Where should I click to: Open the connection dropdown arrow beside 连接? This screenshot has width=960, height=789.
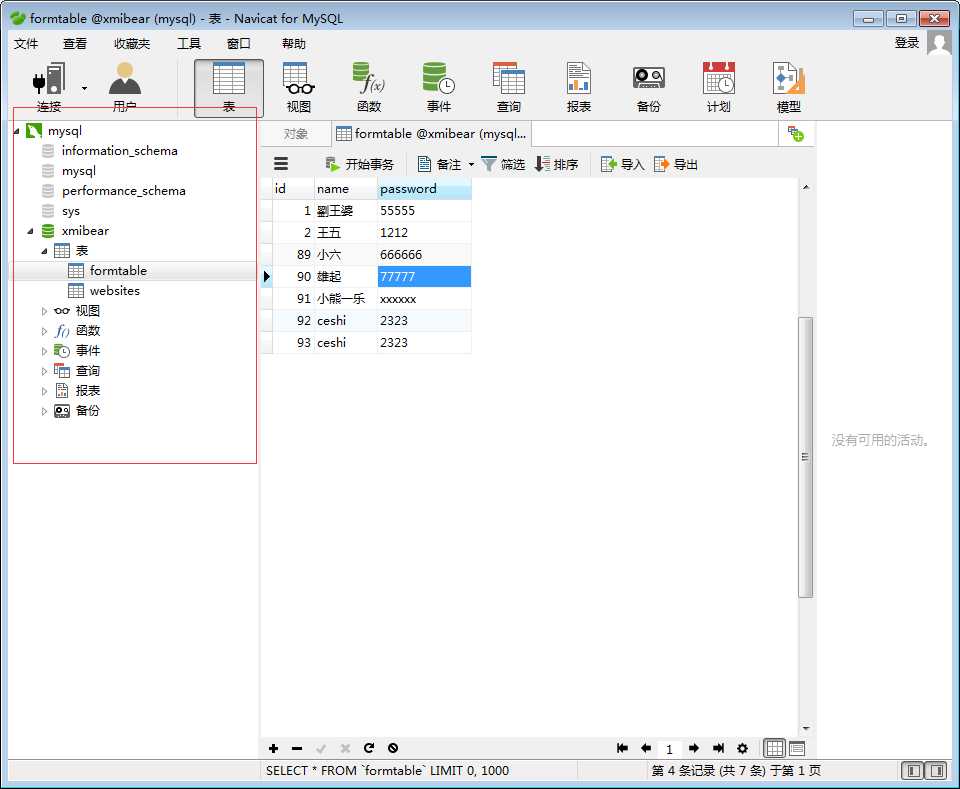click(x=84, y=88)
